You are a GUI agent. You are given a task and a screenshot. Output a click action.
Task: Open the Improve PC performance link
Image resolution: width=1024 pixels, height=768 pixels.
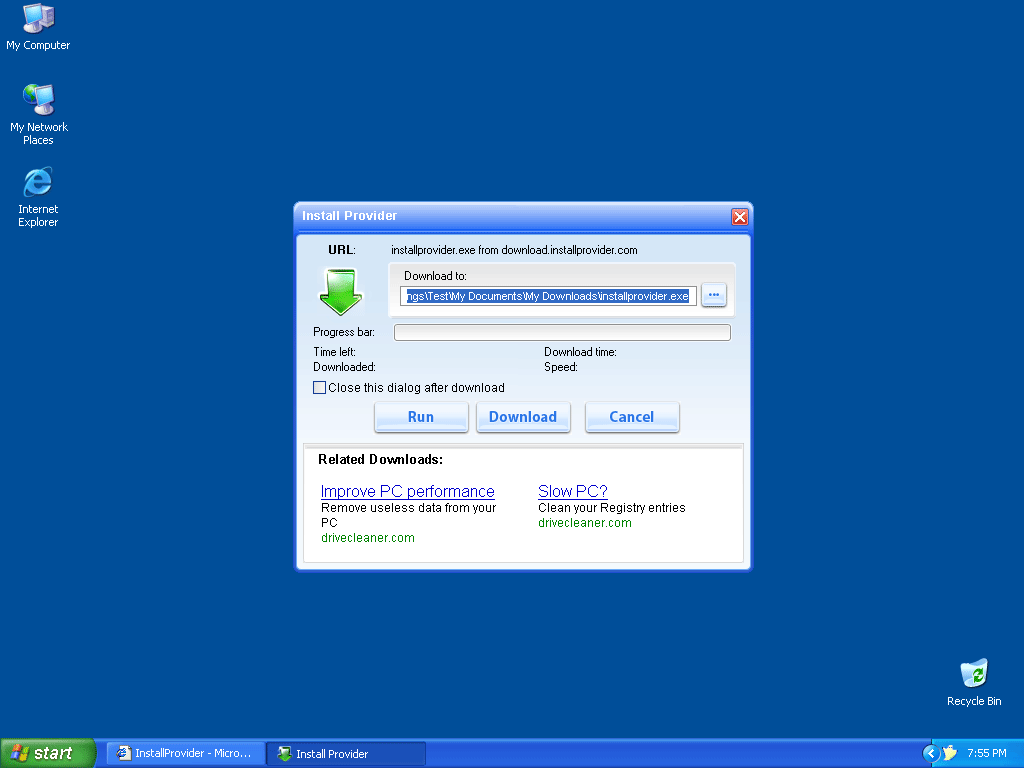coord(407,491)
